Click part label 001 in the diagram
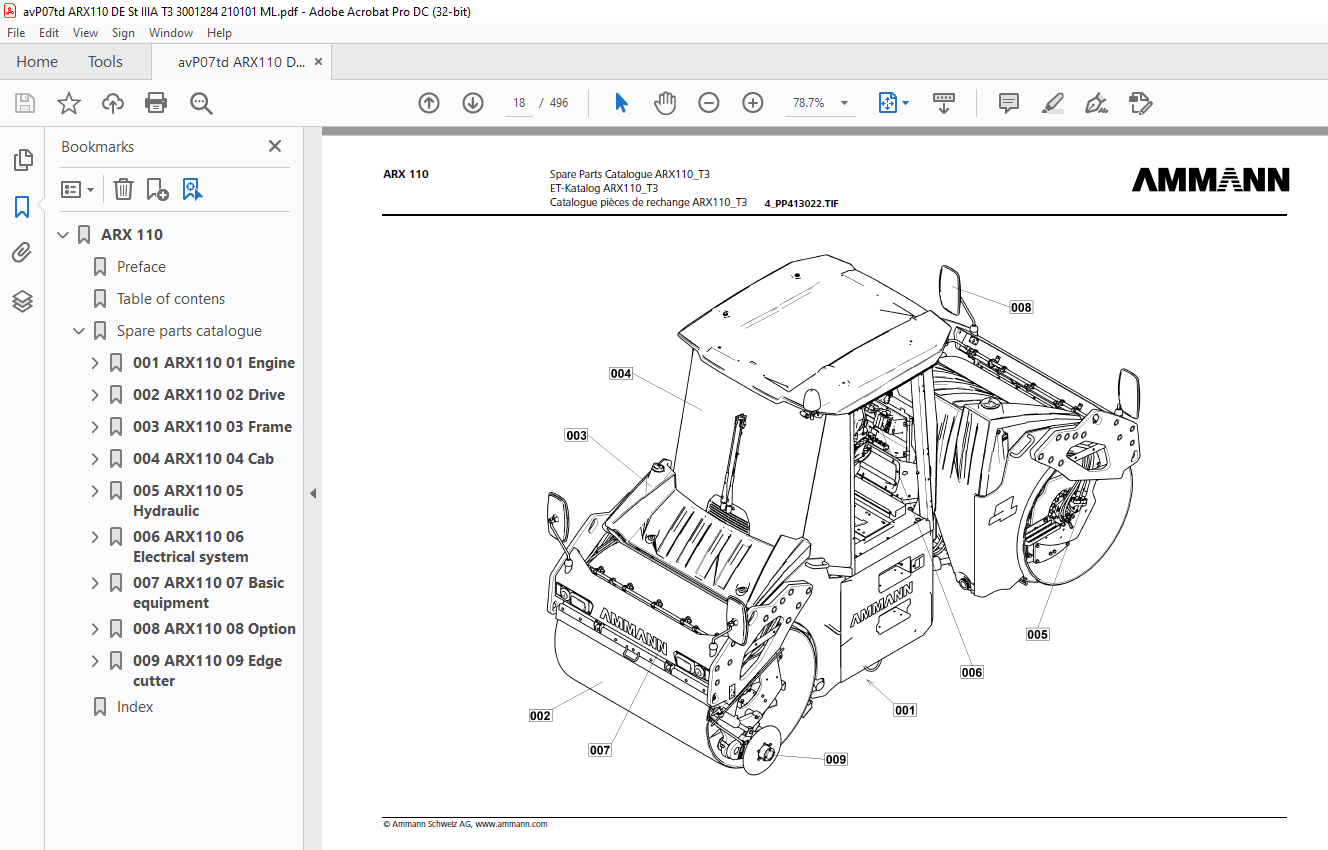Screen dimensions: 1328x850 pos(905,710)
